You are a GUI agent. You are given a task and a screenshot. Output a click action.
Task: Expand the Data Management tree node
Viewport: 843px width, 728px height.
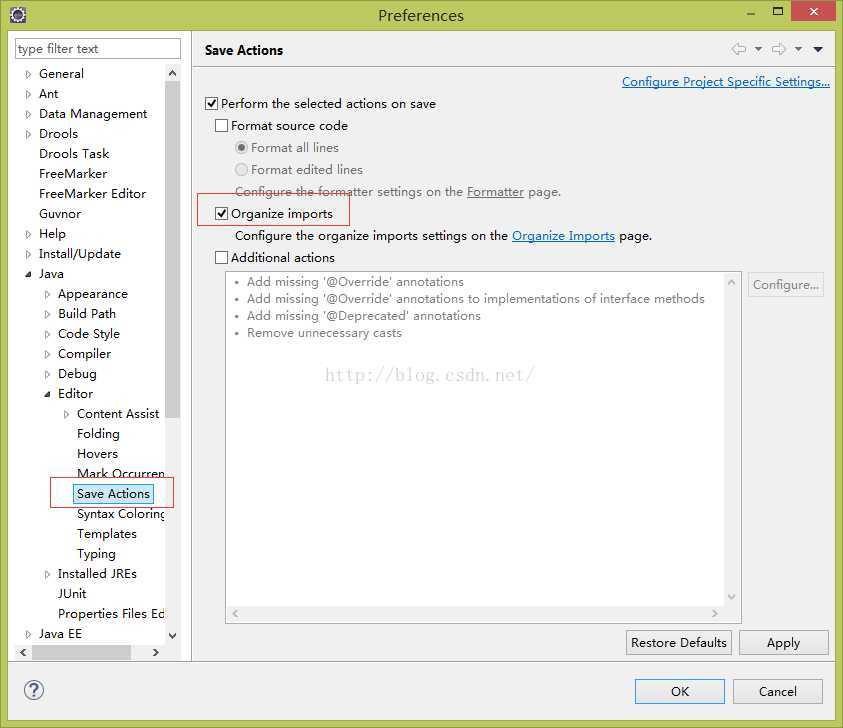pyautogui.click(x=28, y=114)
